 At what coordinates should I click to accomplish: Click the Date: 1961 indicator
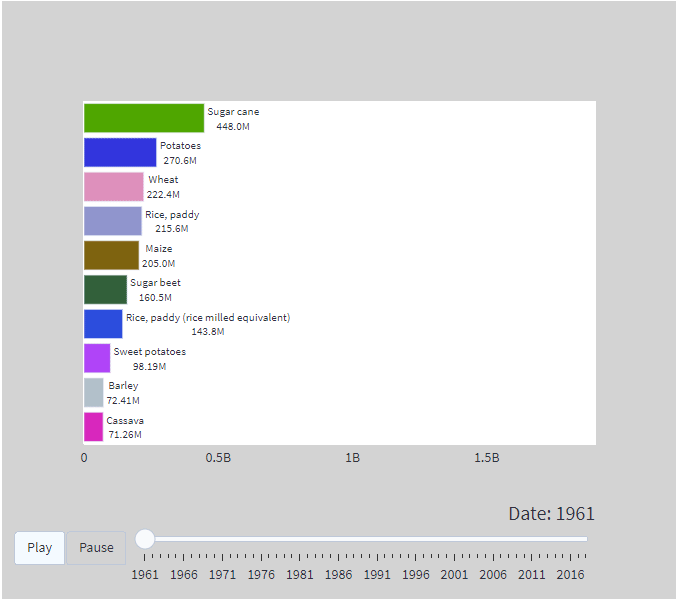click(551, 514)
